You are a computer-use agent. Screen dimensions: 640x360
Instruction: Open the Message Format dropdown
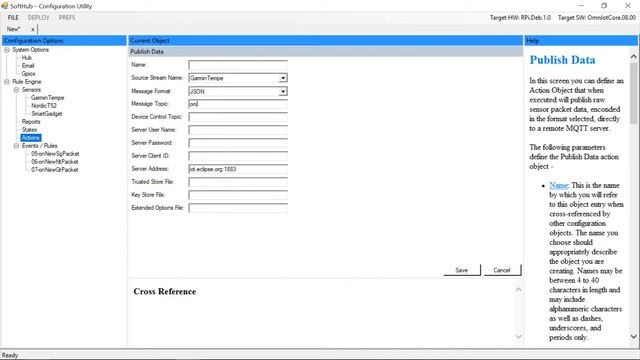click(x=283, y=91)
